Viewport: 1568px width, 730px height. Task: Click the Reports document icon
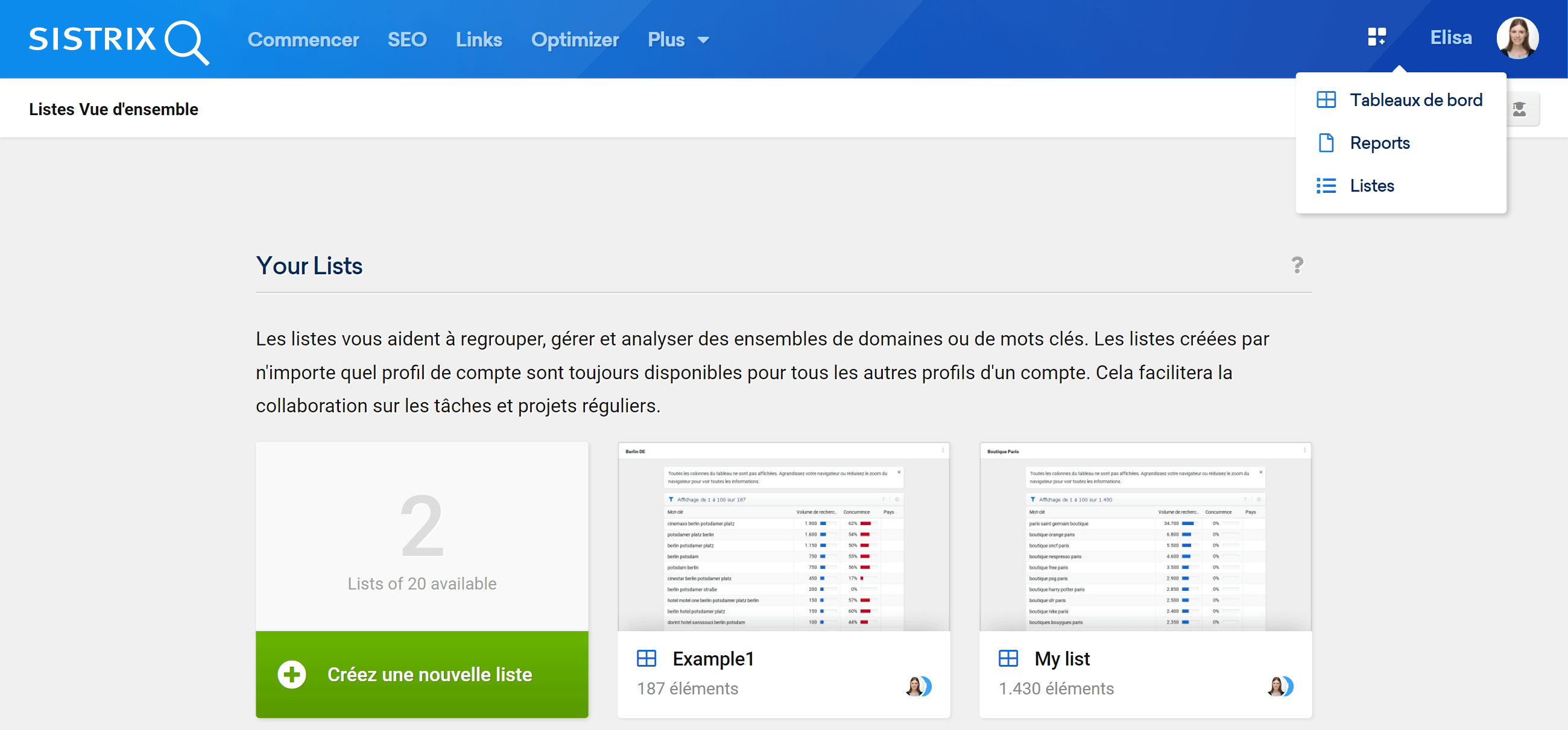point(1326,143)
